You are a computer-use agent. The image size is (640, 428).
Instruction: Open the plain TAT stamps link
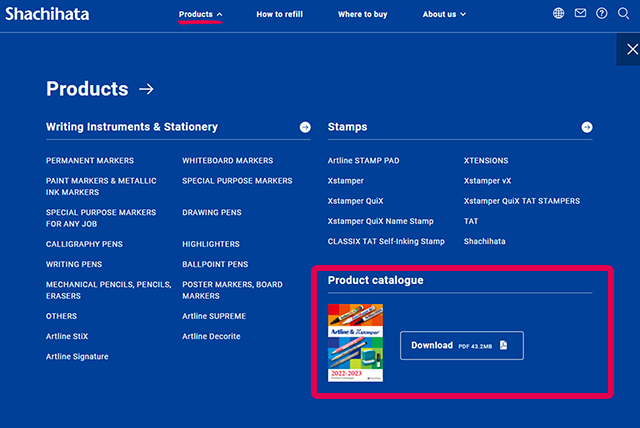coord(471,221)
